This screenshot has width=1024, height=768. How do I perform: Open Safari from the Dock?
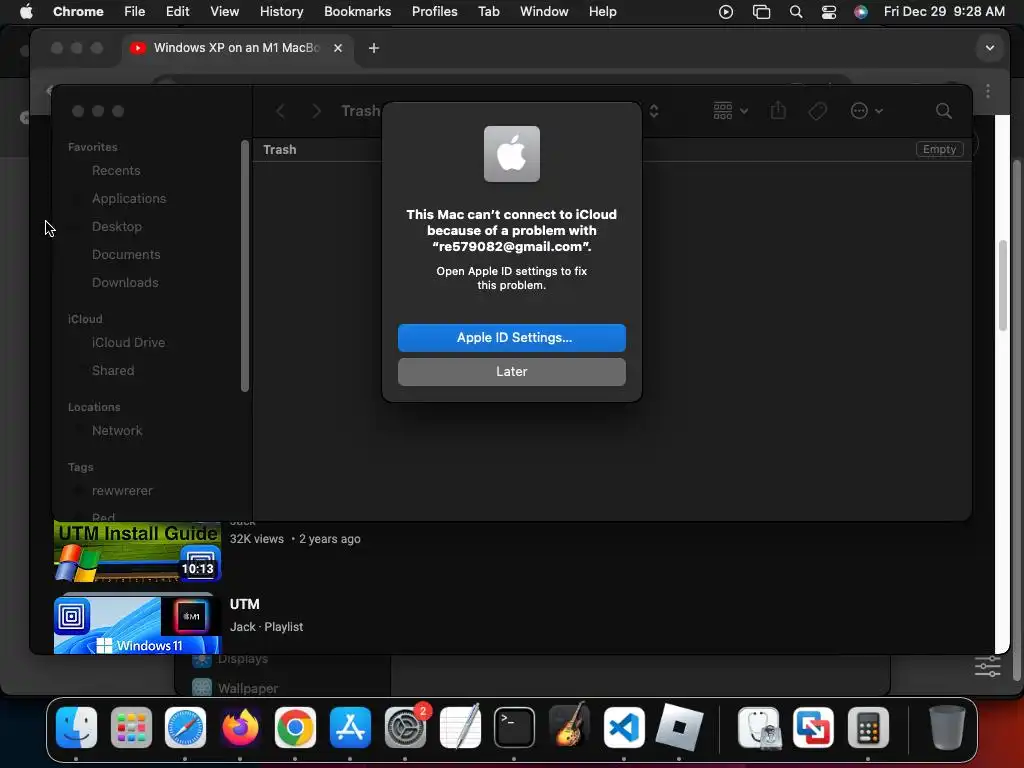click(x=185, y=727)
